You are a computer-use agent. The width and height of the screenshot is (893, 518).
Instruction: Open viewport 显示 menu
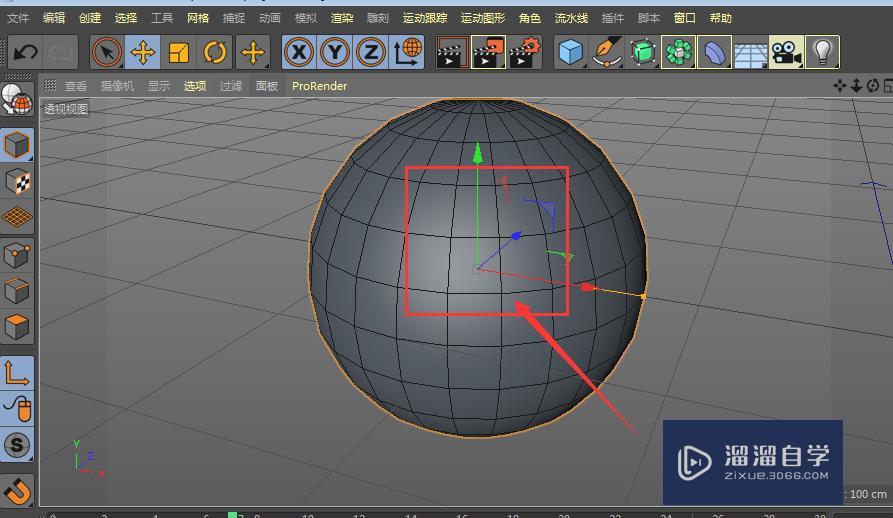coord(159,86)
